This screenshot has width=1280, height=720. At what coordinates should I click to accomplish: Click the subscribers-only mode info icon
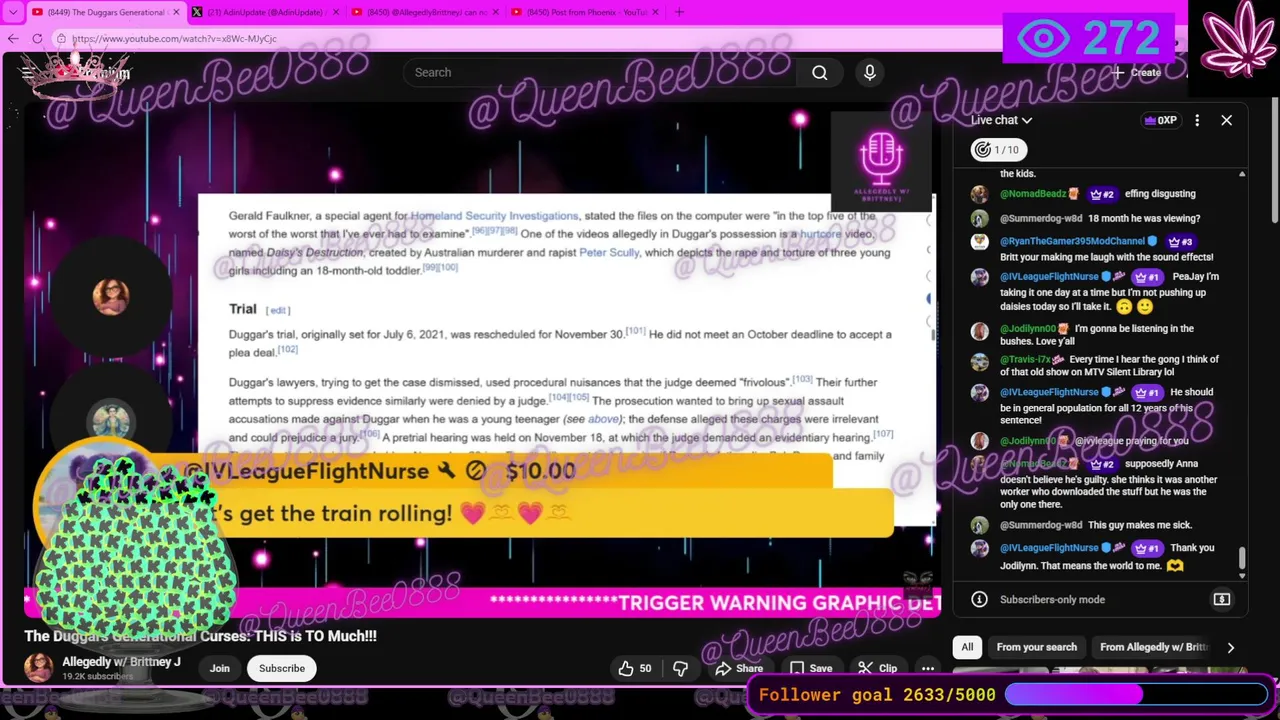click(980, 599)
